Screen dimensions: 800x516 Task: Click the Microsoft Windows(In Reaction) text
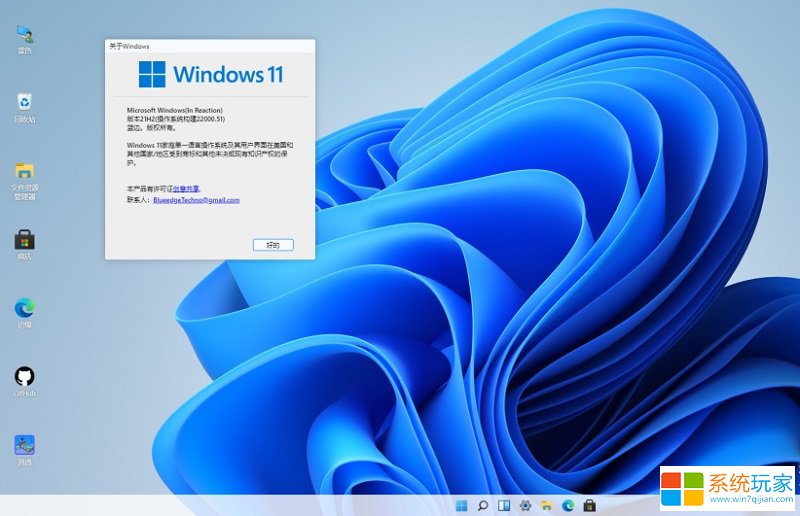click(x=174, y=110)
